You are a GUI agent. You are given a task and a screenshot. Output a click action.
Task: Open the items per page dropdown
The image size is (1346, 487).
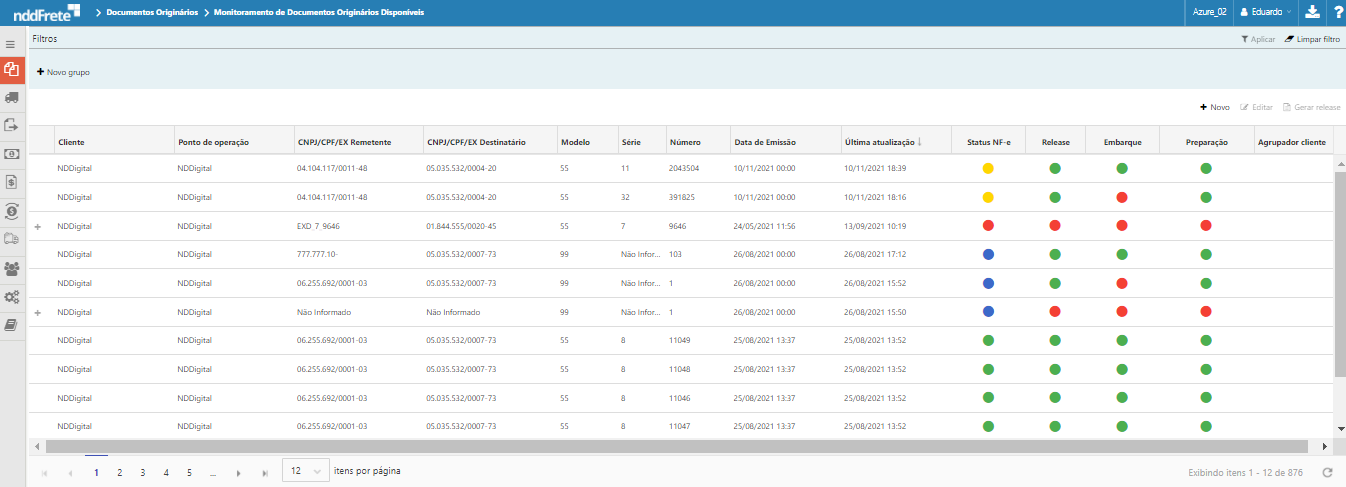pos(305,471)
